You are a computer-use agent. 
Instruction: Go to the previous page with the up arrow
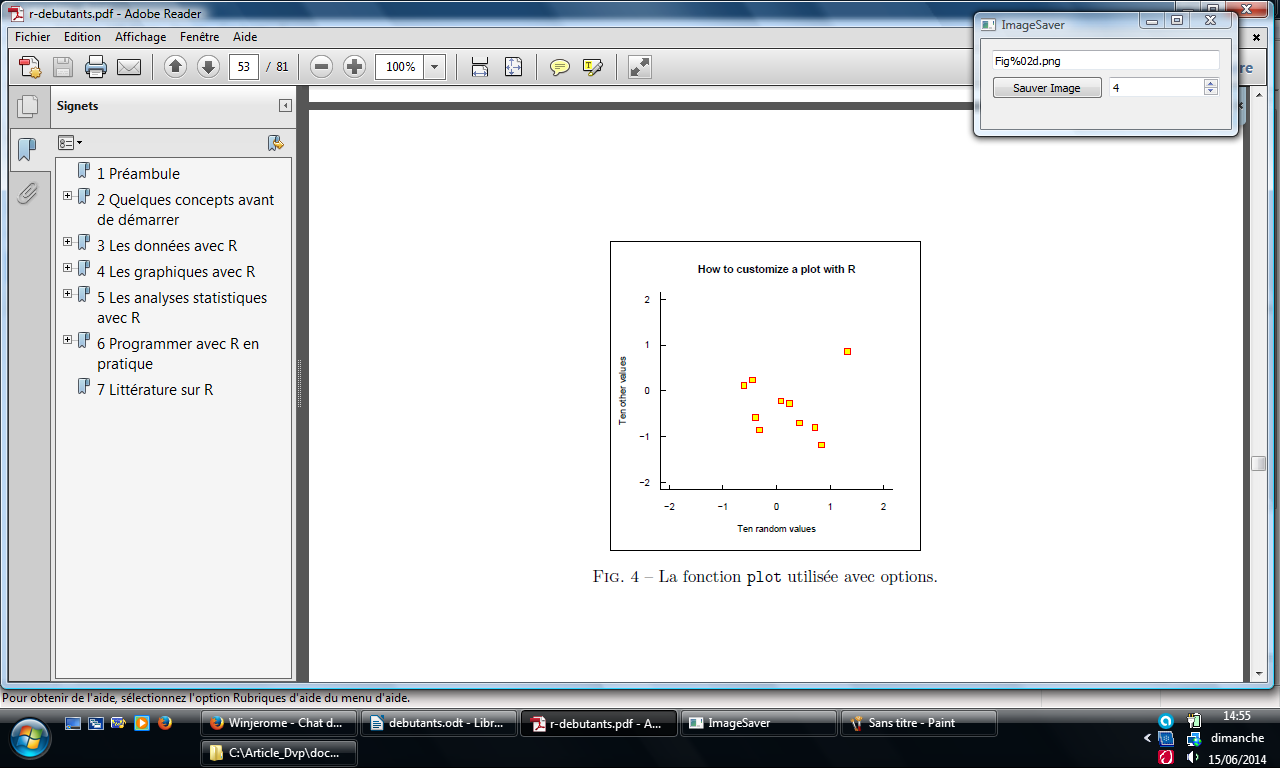(x=175, y=67)
